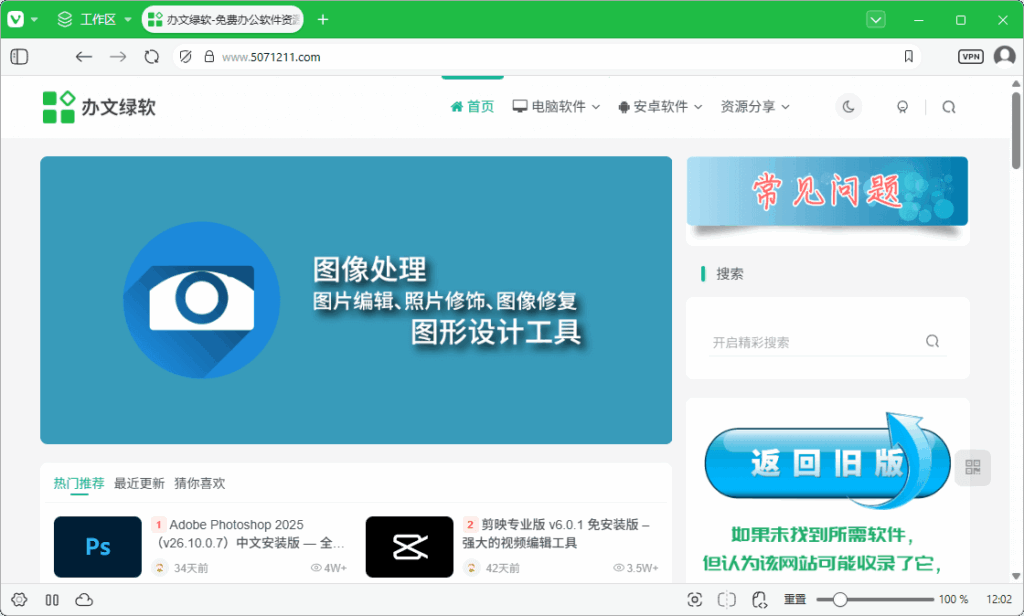Open cloud sync from the bottom toolbar
This screenshot has width=1024, height=616.
(x=84, y=599)
